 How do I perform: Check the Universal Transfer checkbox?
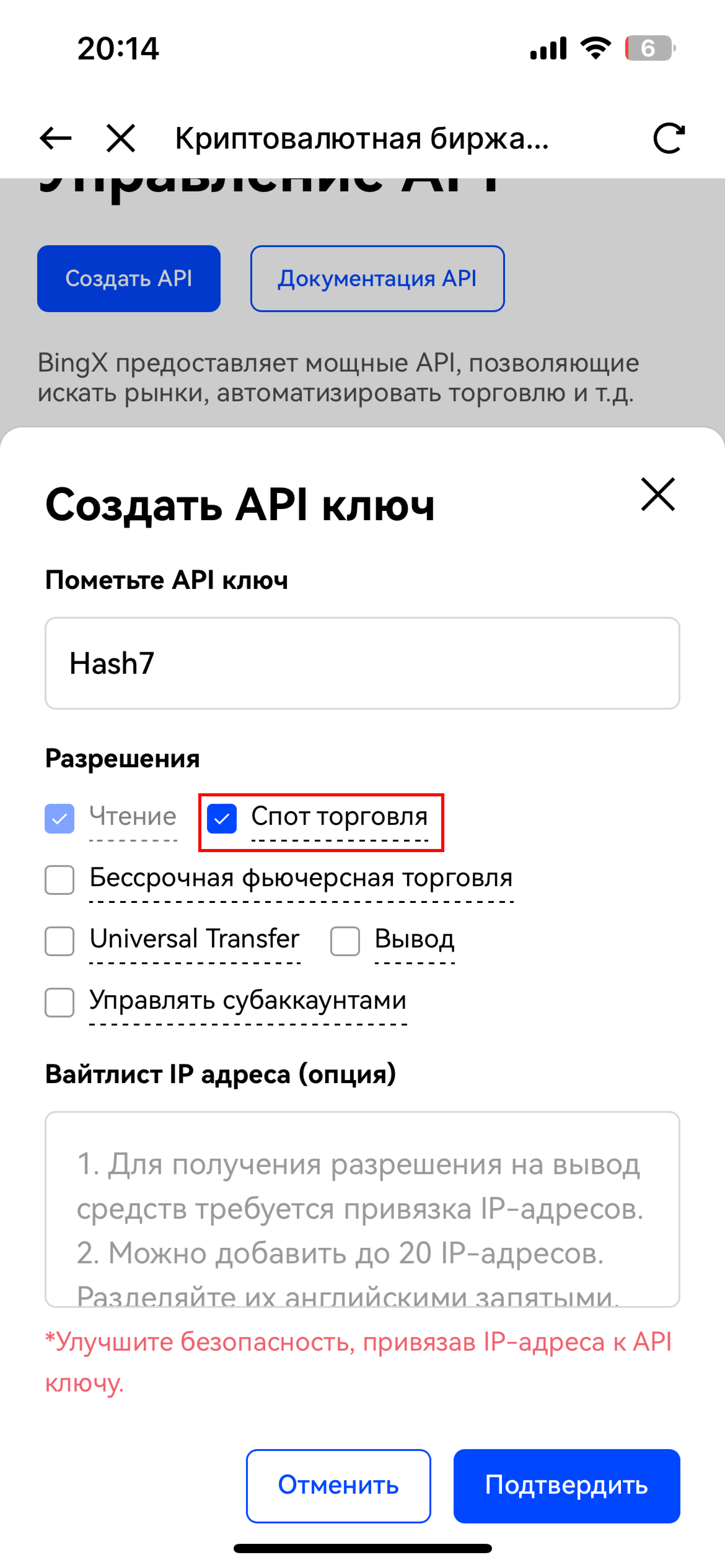pos(60,941)
